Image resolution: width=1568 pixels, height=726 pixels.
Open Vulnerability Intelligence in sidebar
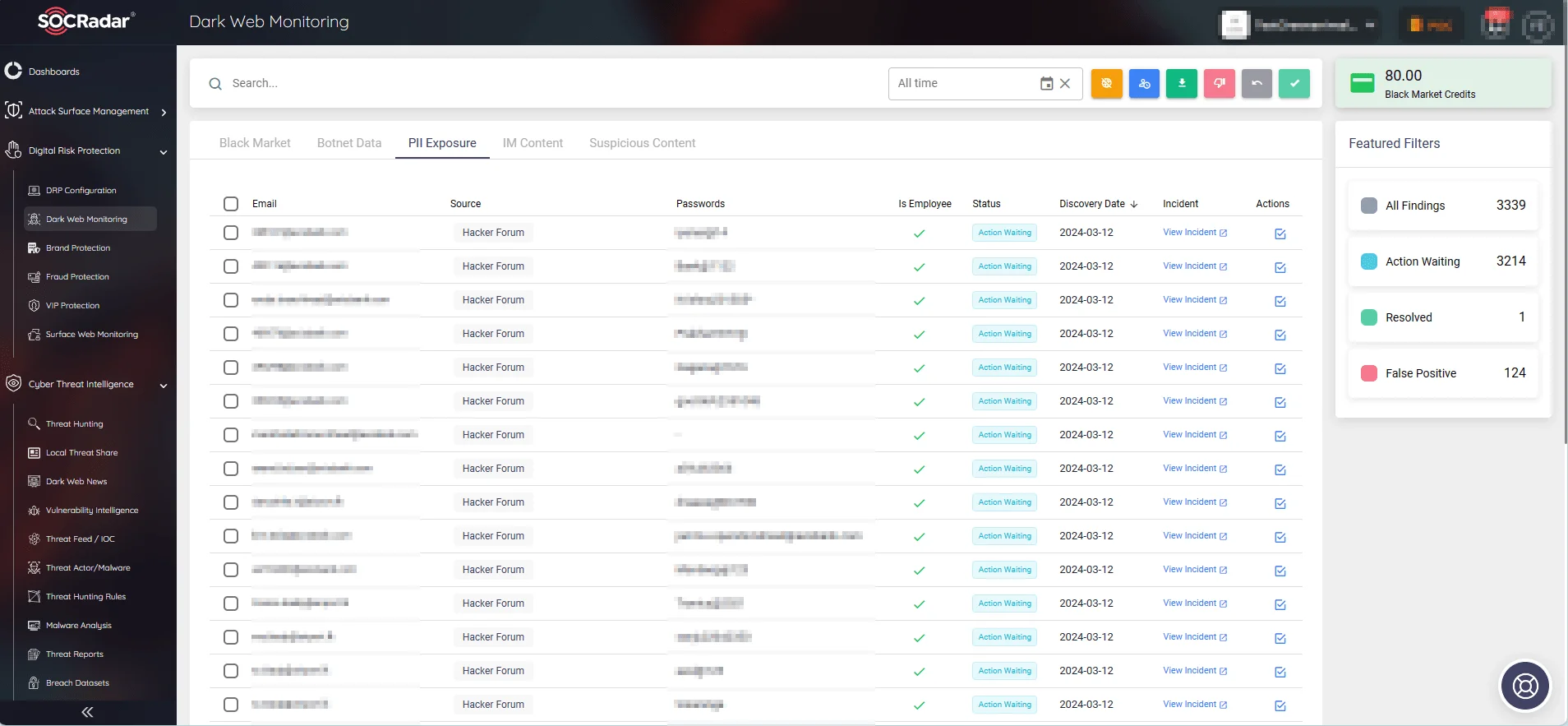(x=91, y=510)
